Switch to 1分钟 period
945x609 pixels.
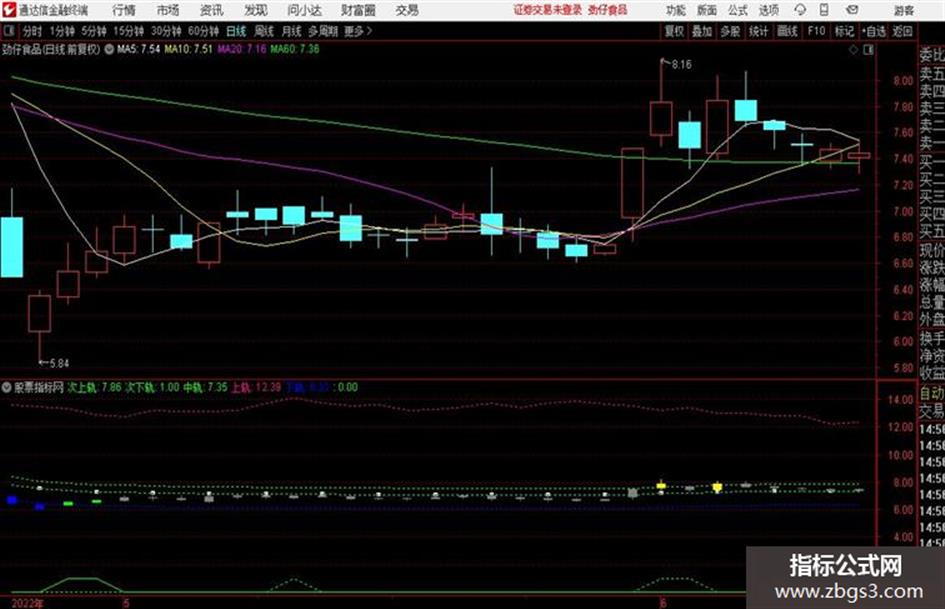click(62, 31)
